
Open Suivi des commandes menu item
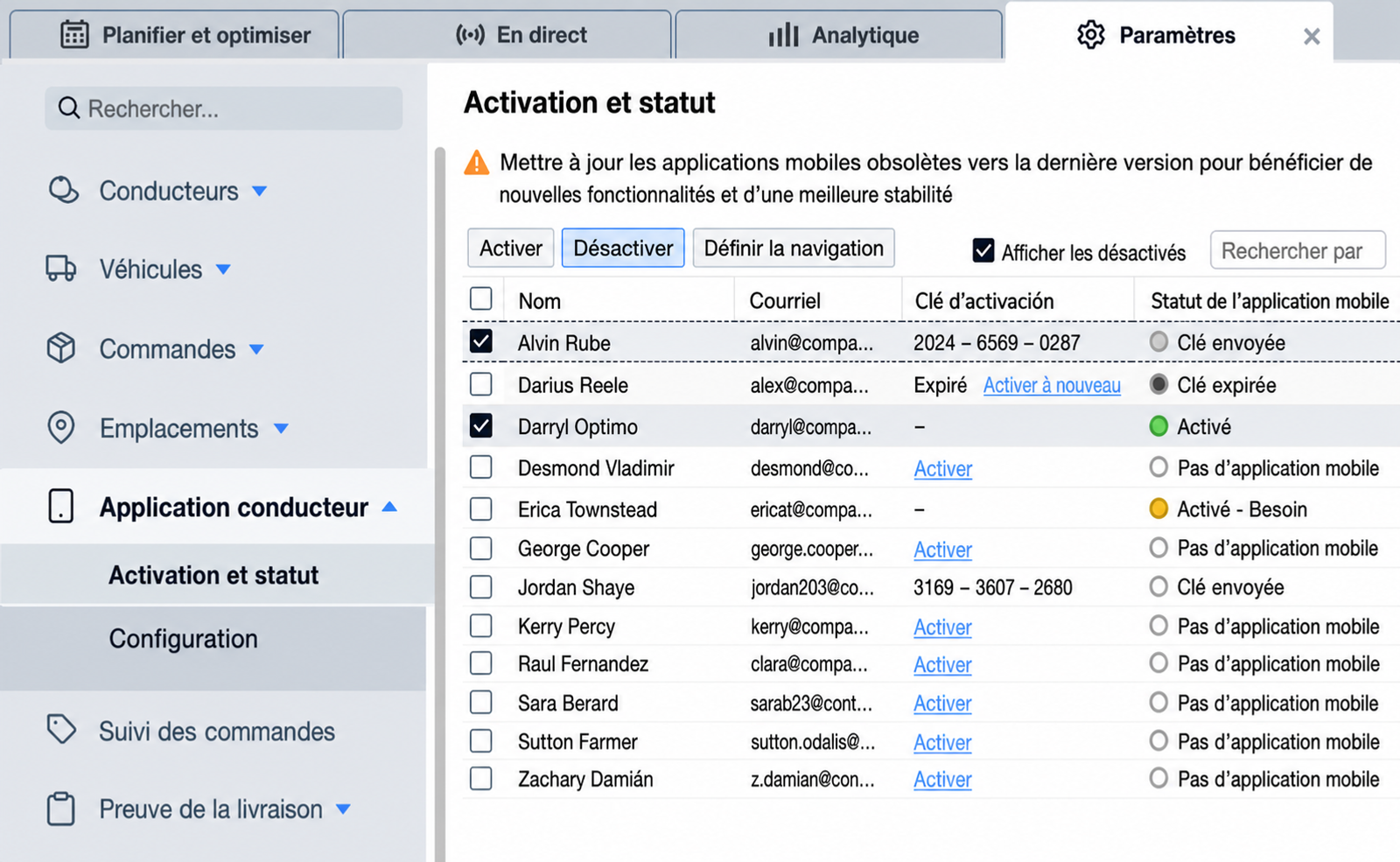[x=217, y=731]
